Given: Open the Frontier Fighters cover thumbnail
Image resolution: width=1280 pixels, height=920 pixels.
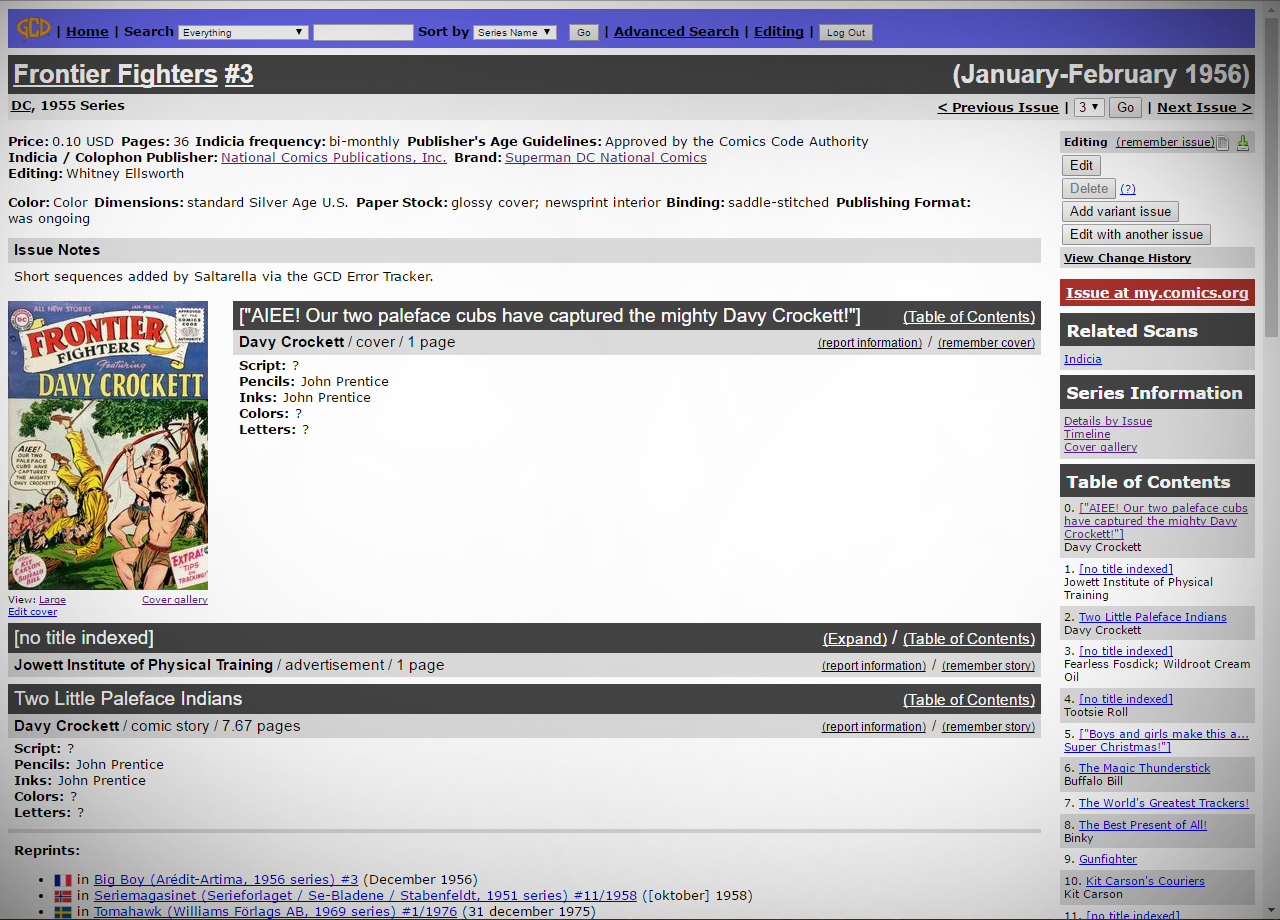Looking at the screenshot, I should coord(108,446).
